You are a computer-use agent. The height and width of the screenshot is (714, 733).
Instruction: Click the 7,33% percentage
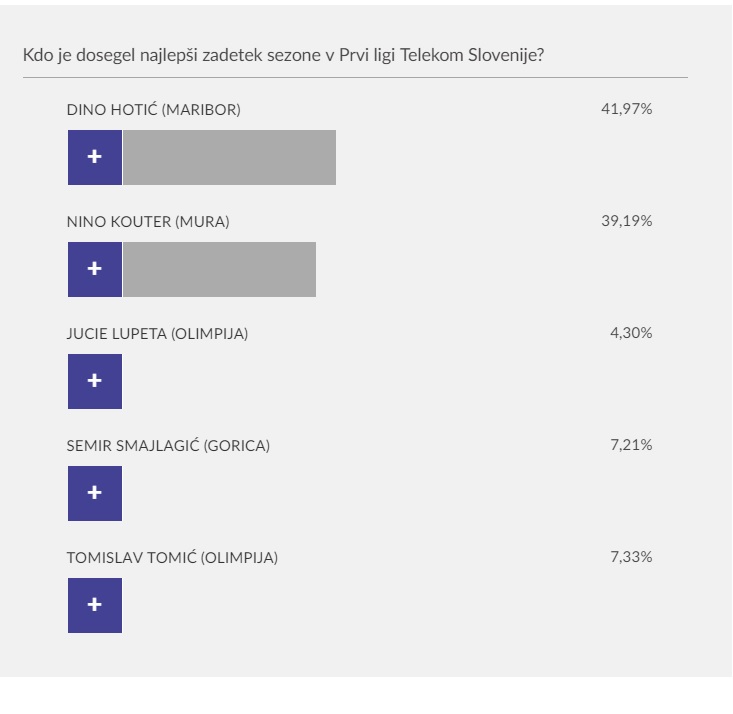(x=631, y=557)
